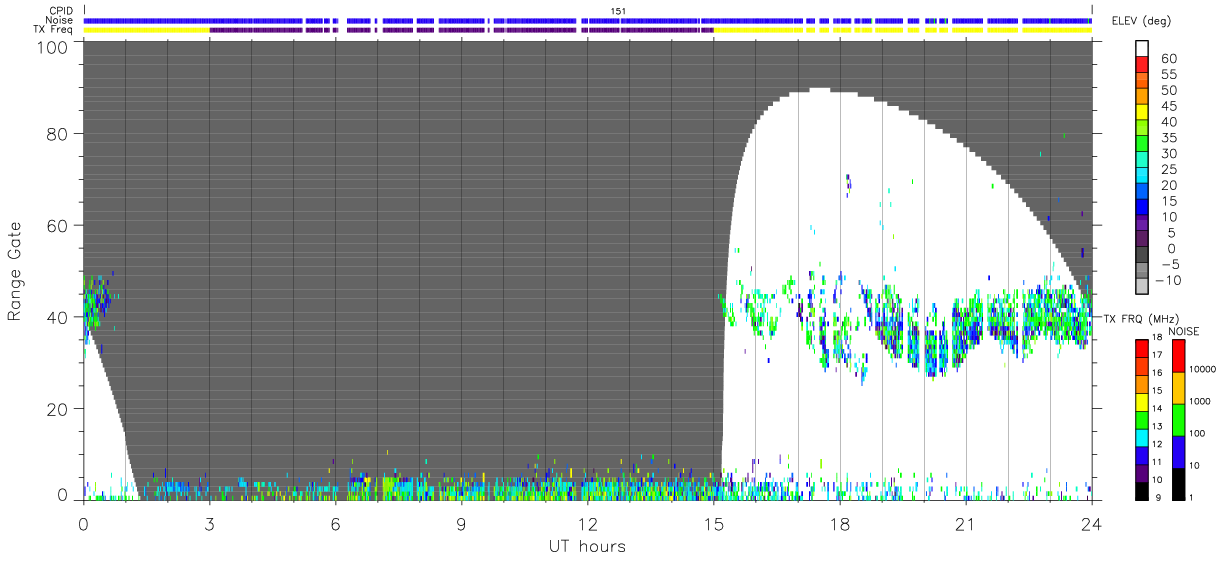Click the yellow segment of the NOISE colorbar
1228x567 pixels.
point(1179,388)
